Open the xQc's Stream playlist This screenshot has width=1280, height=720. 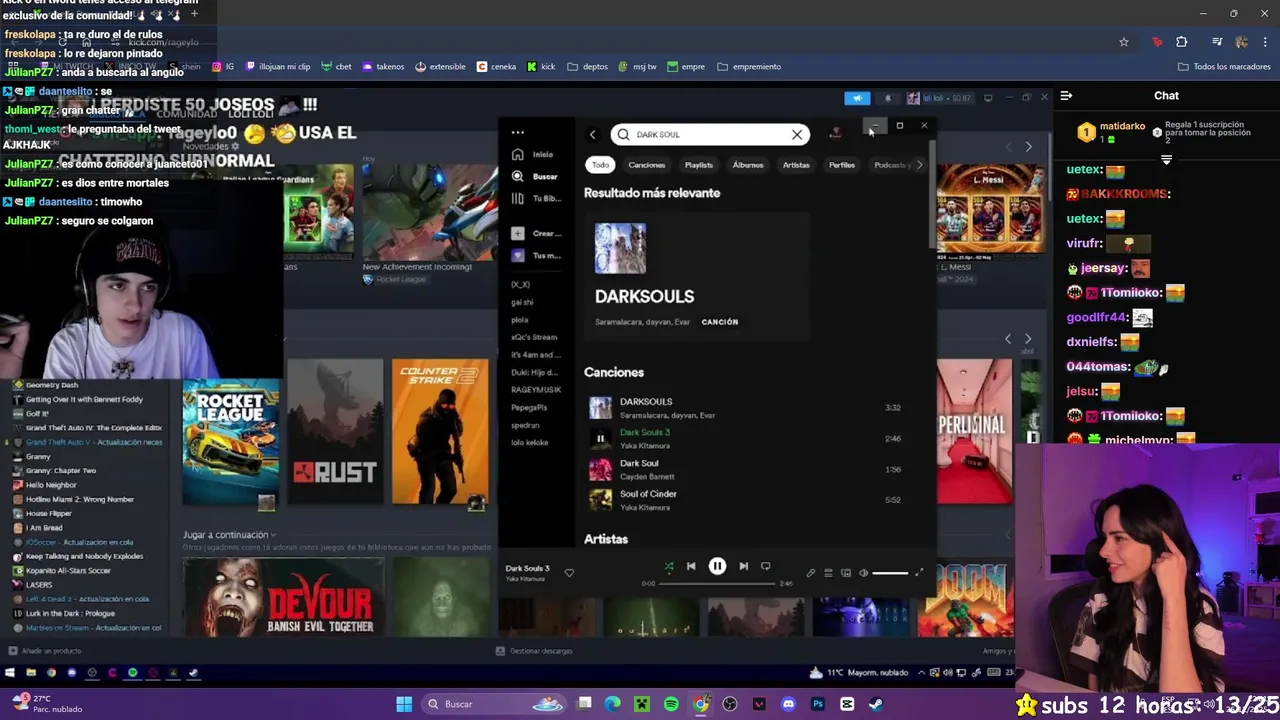(x=534, y=337)
